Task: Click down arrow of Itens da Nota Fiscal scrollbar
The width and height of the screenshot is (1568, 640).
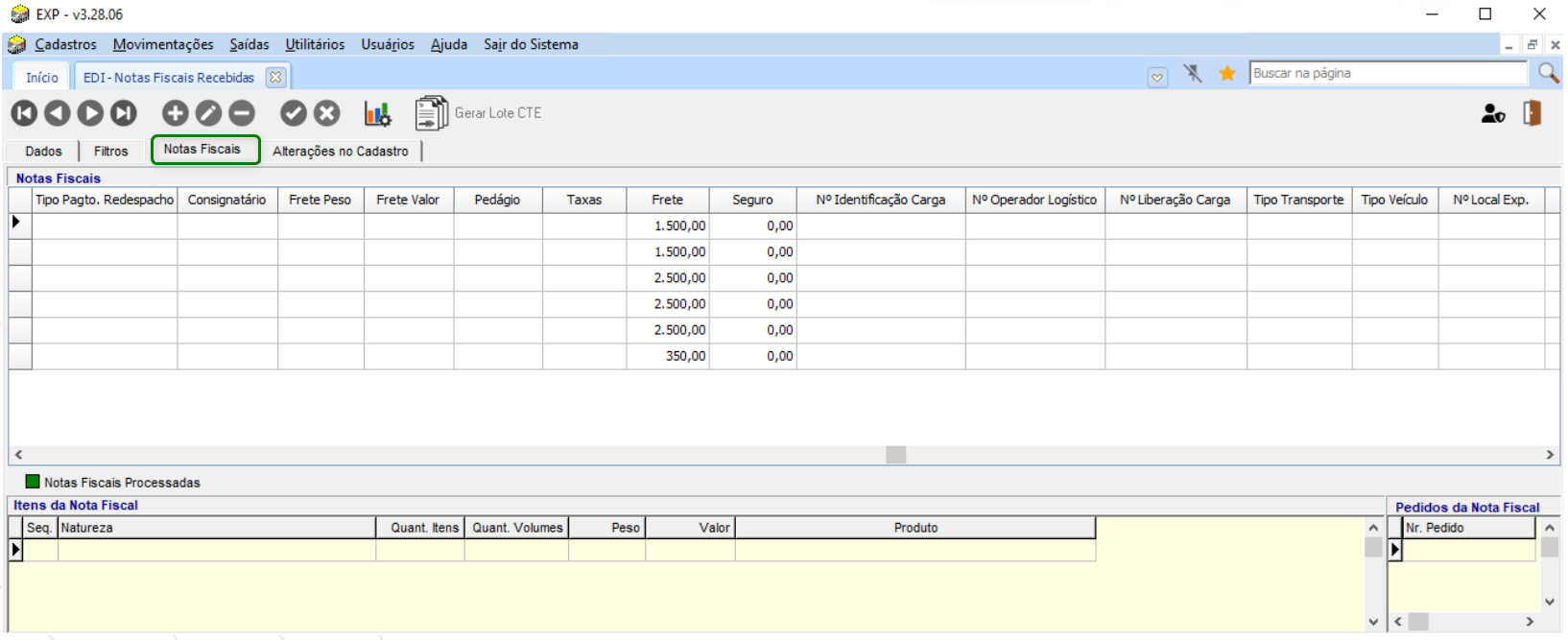Action: click(x=1373, y=622)
